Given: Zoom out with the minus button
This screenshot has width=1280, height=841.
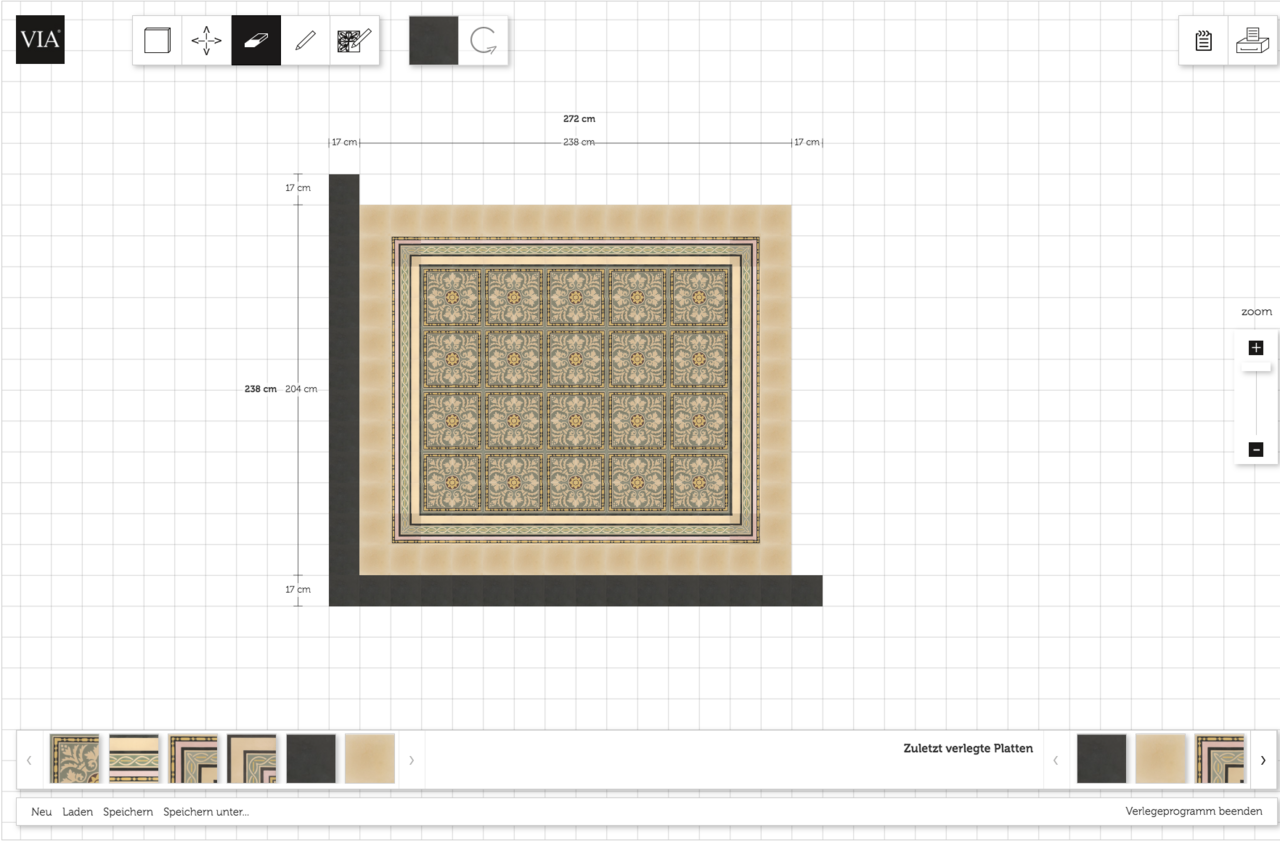Looking at the screenshot, I should tap(1255, 449).
